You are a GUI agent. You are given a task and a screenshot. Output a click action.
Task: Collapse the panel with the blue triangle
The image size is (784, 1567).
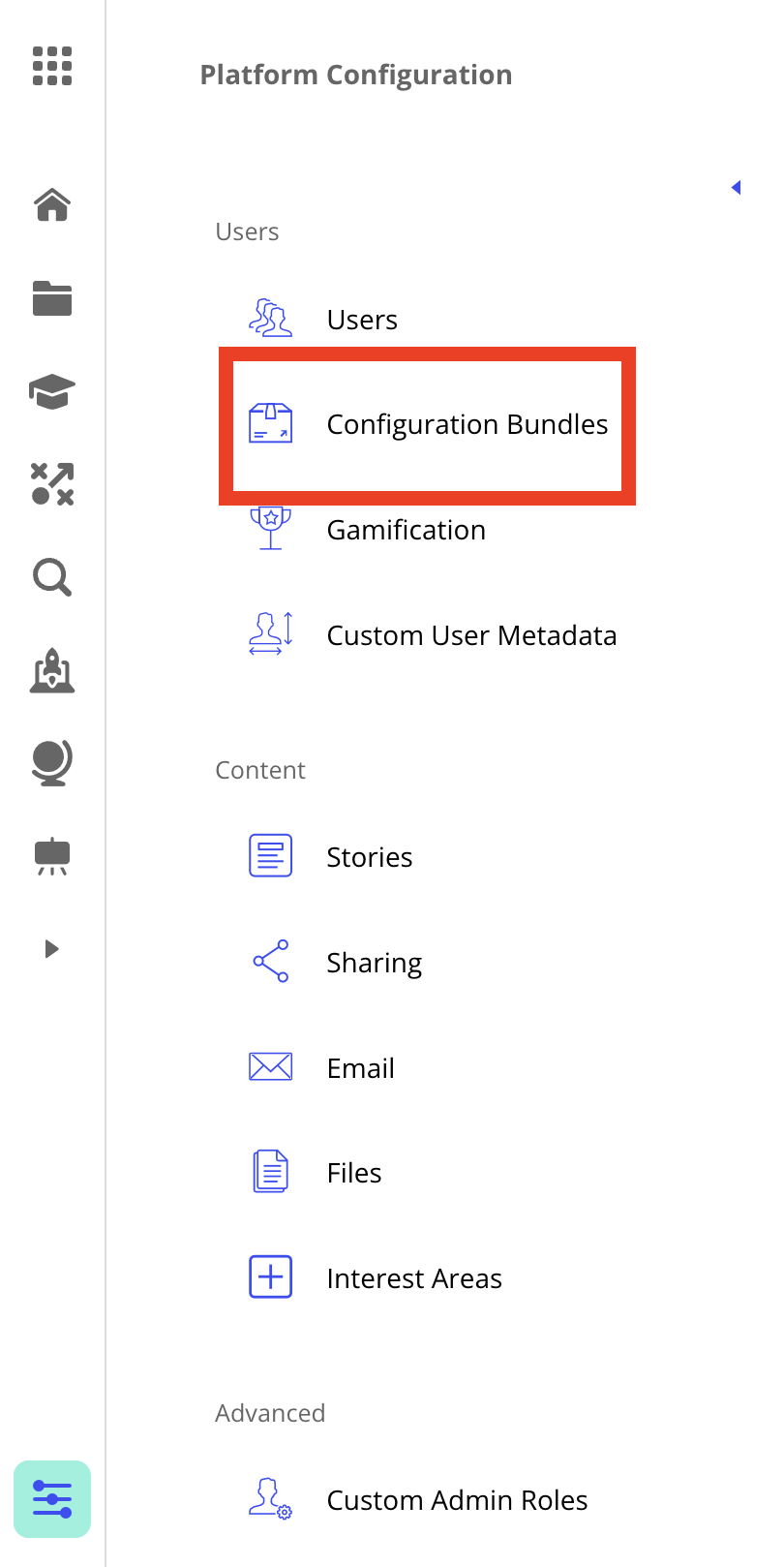[736, 188]
